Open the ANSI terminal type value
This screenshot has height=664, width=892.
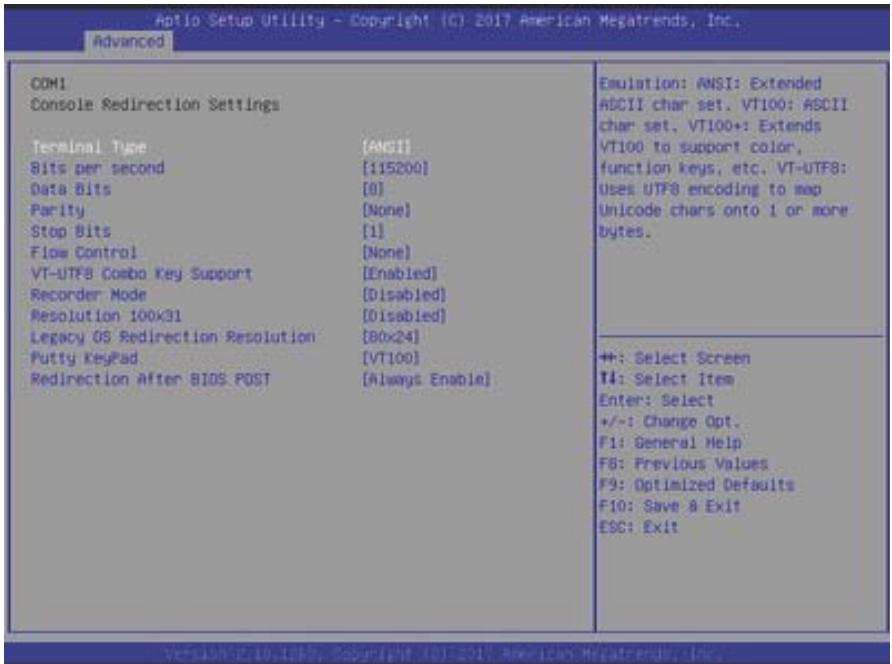tap(386, 147)
